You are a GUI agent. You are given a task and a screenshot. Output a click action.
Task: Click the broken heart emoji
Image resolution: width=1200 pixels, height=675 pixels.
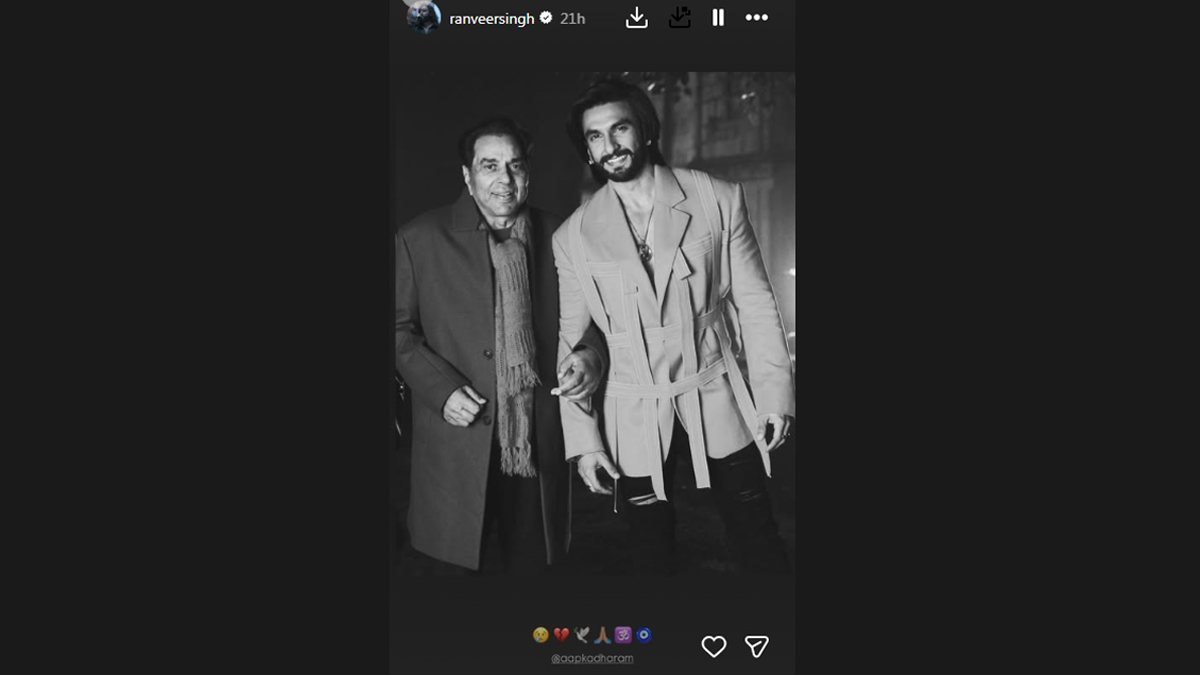click(561, 635)
